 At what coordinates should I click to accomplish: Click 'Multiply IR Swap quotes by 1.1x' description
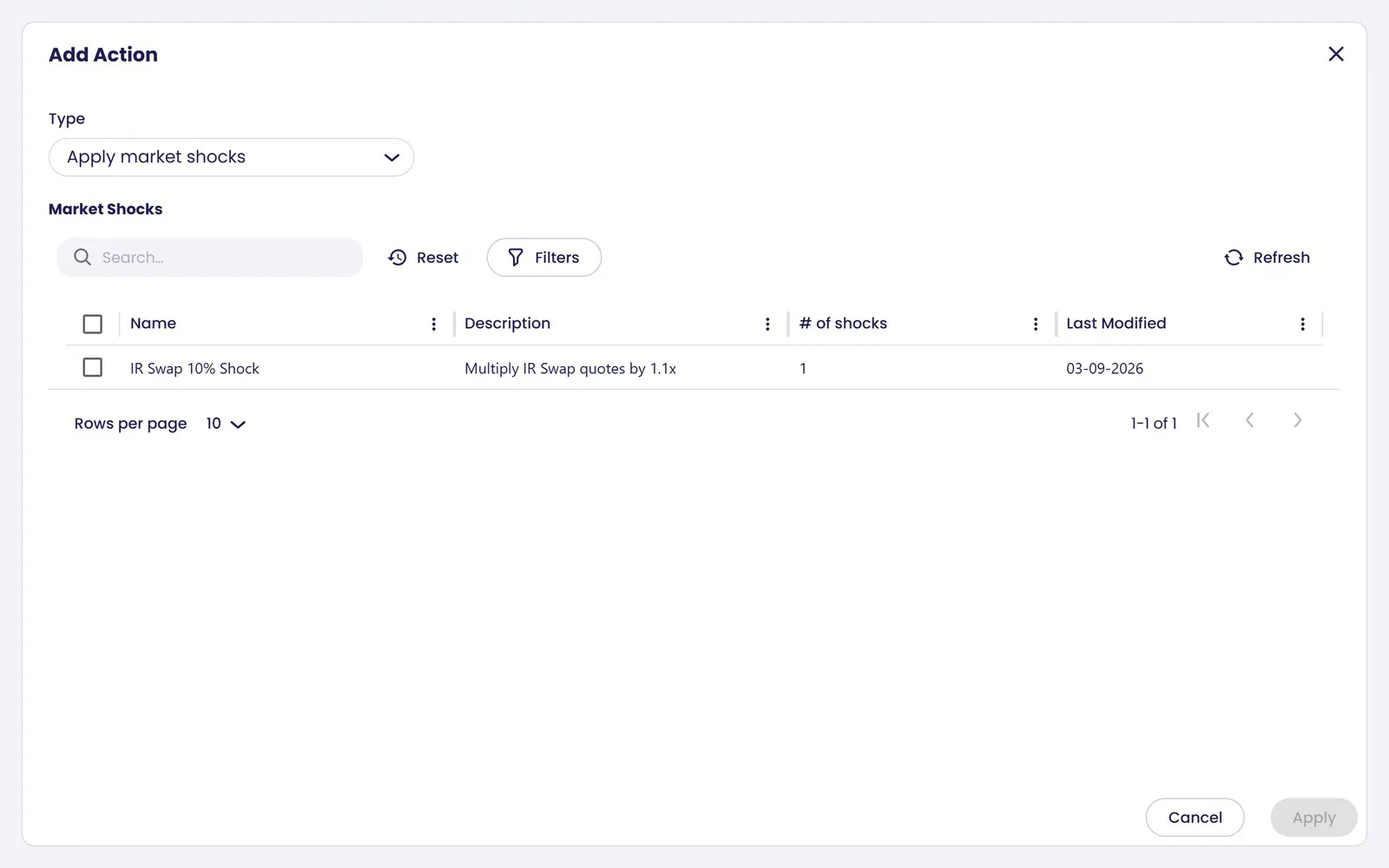(x=570, y=368)
